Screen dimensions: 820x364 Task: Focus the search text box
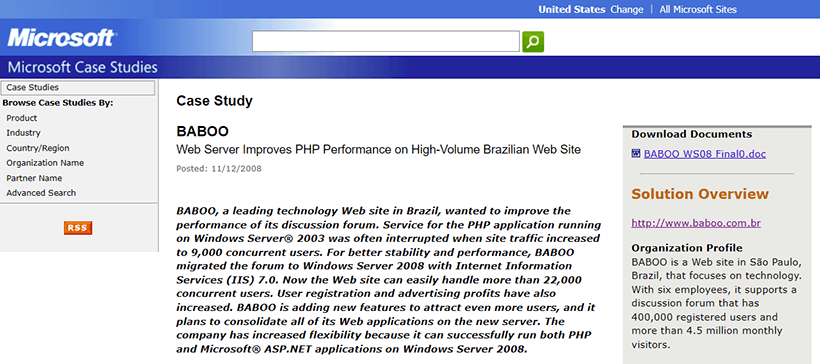tap(385, 41)
